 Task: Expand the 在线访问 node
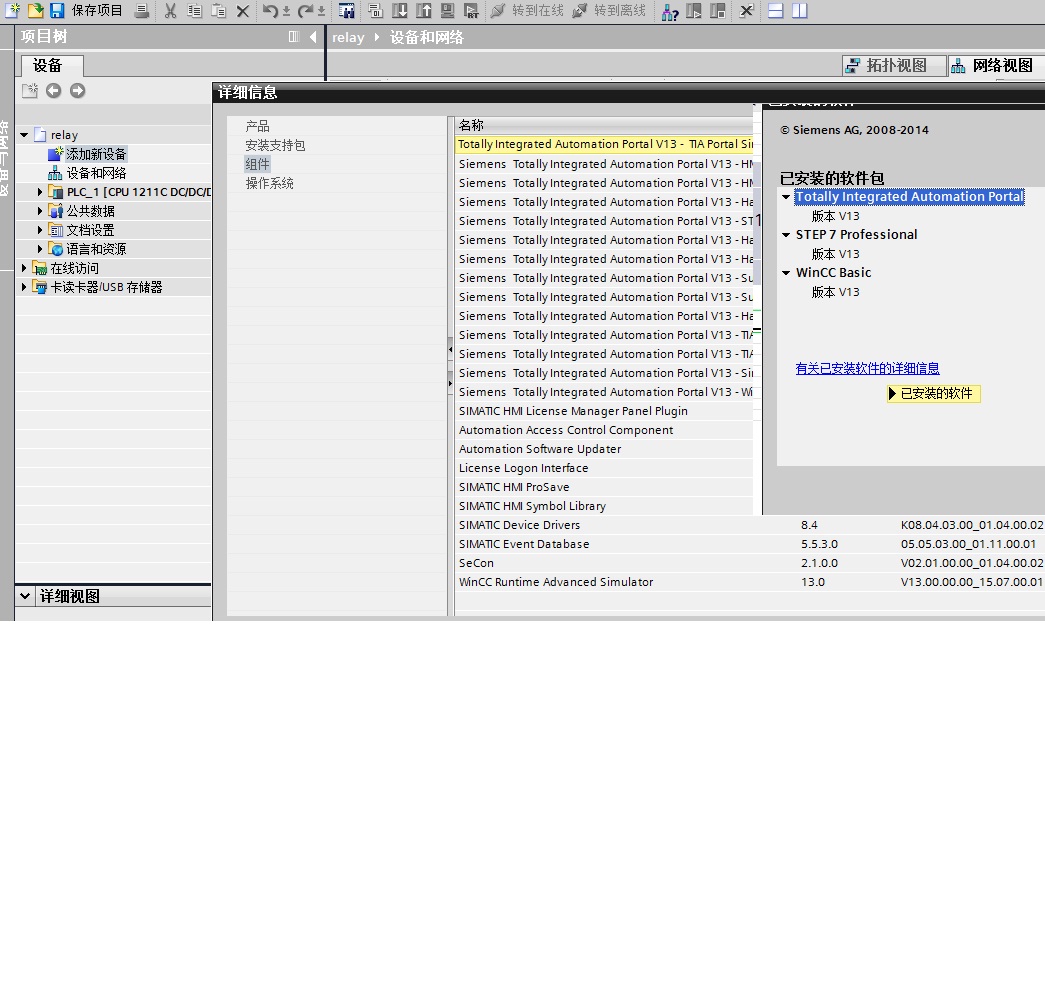click(x=24, y=268)
